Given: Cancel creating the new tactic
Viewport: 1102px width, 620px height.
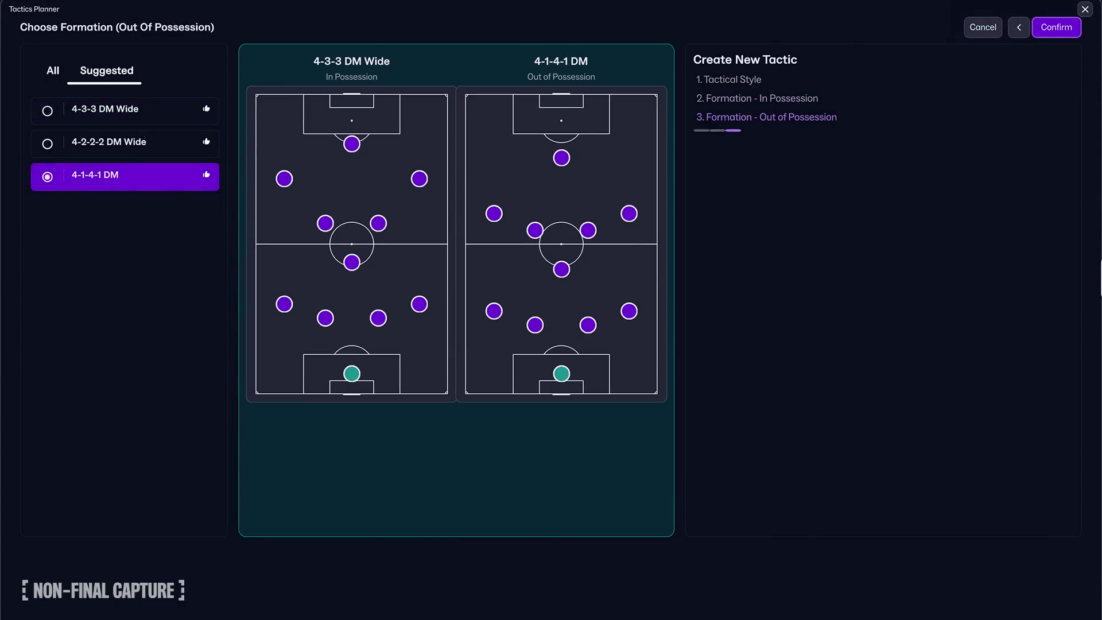Looking at the screenshot, I should pos(982,27).
